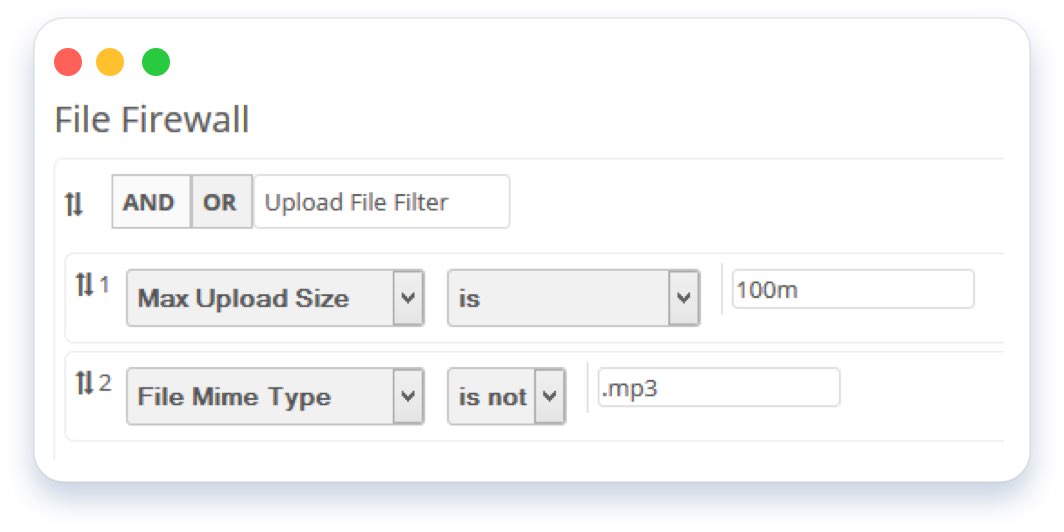Click the green maximize window dot
The height and width of the screenshot is (532, 1064).
pyautogui.click(x=156, y=62)
